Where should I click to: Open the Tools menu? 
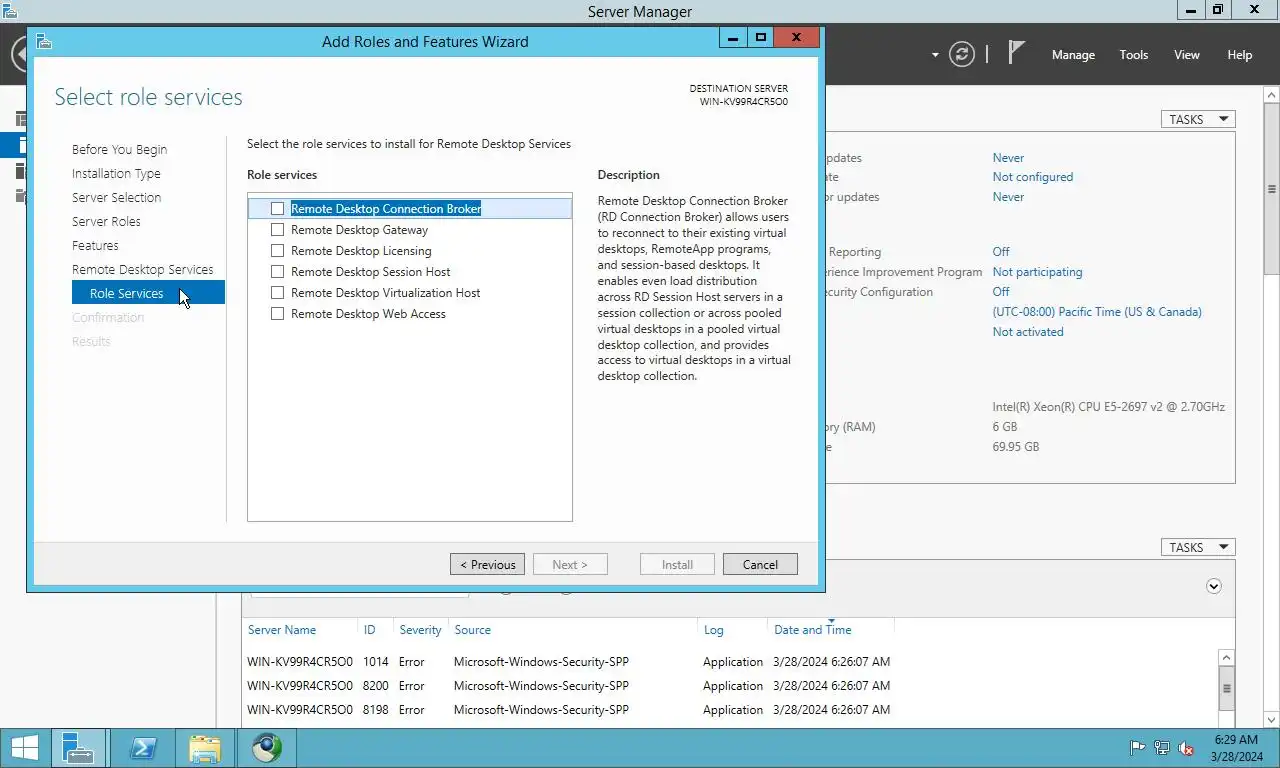point(1133,55)
